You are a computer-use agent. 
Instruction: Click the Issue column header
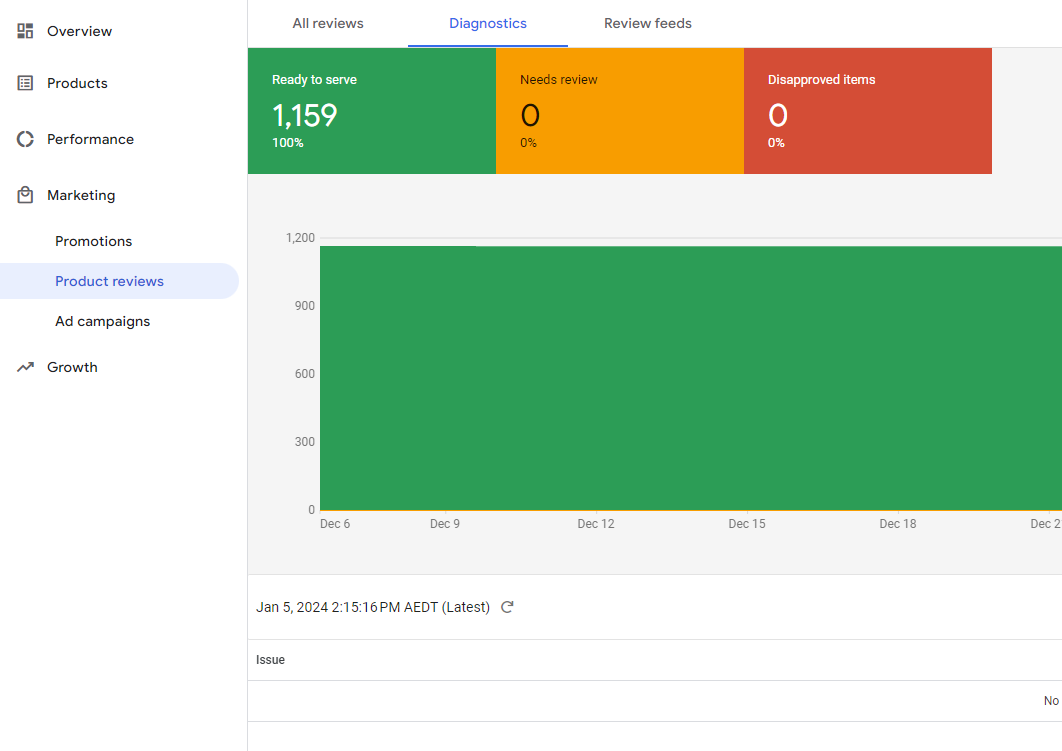click(x=270, y=660)
